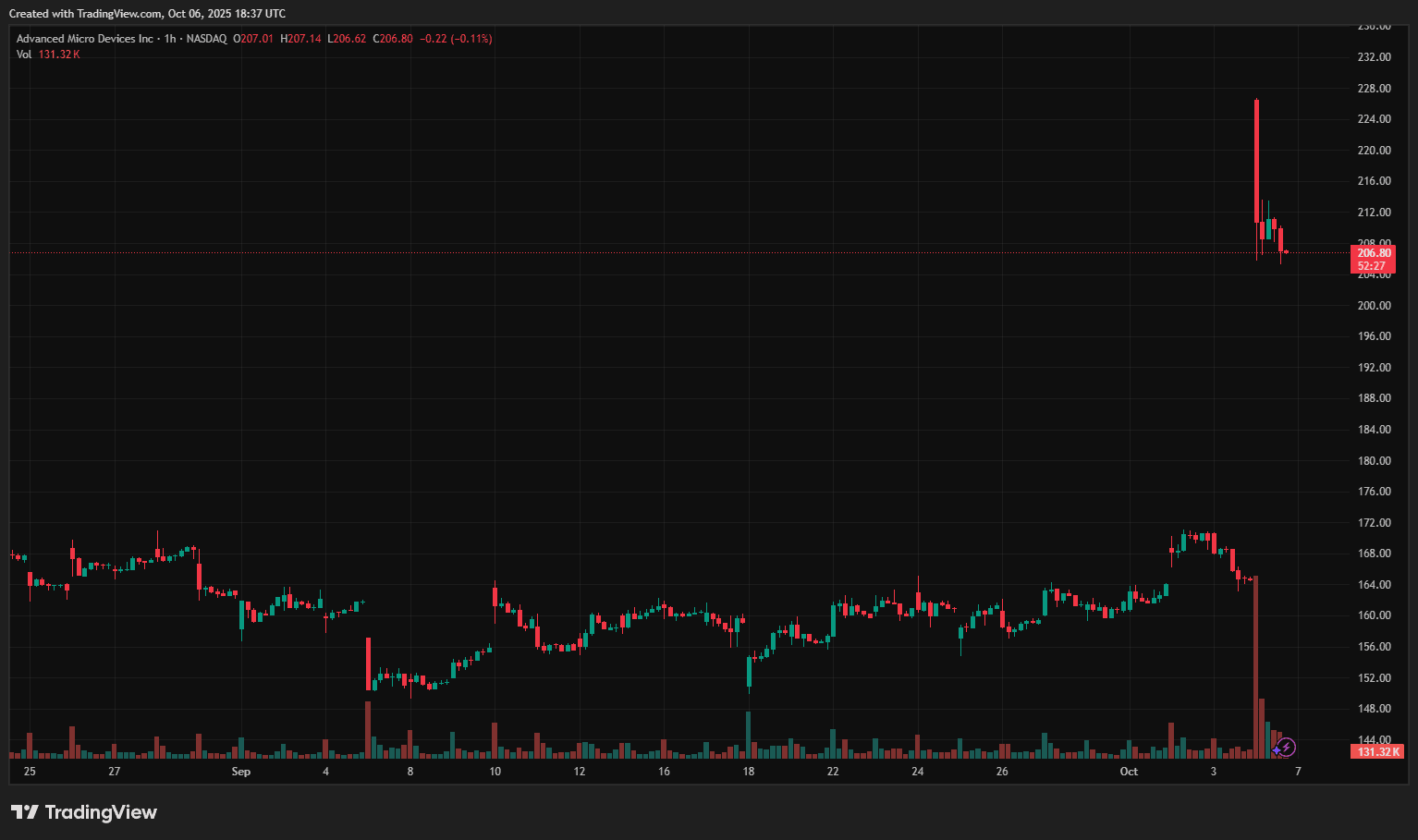Click the TradingView logo mark in the footer
This screenshot has height=840, width=1418.
coord(25,812)
